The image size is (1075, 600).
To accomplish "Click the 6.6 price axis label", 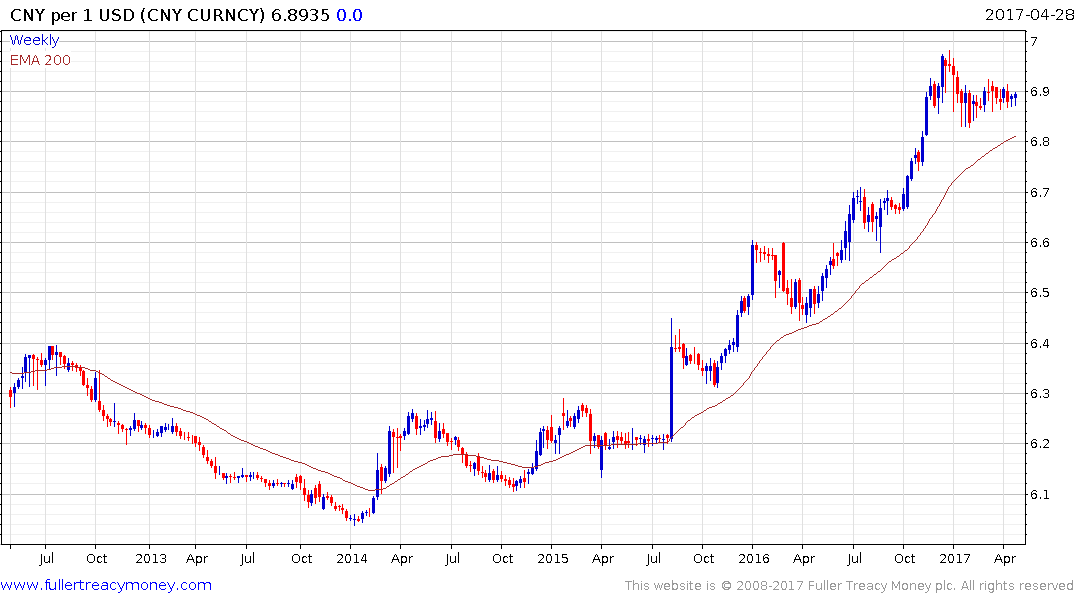I will [1040, 243].
